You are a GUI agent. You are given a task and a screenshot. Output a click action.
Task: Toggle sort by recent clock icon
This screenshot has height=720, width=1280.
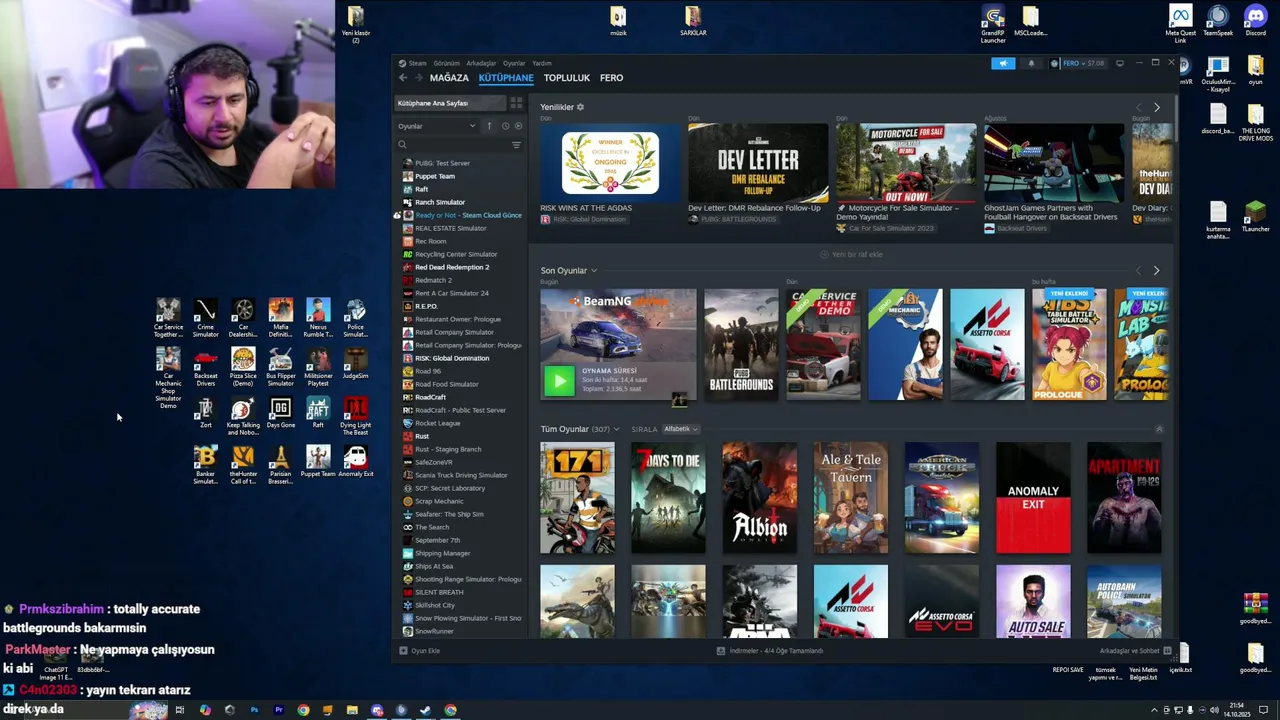pyautogui.click(x=505, y=126)
